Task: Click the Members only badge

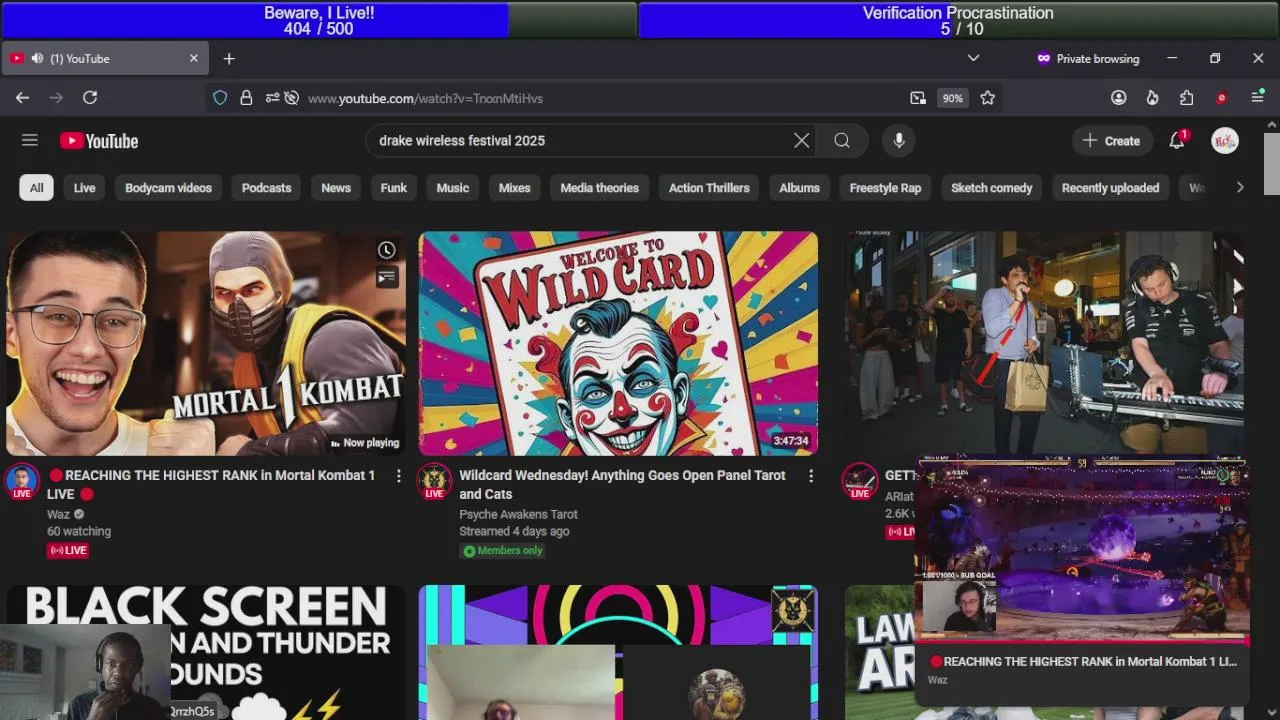Action: coord(503,550)
